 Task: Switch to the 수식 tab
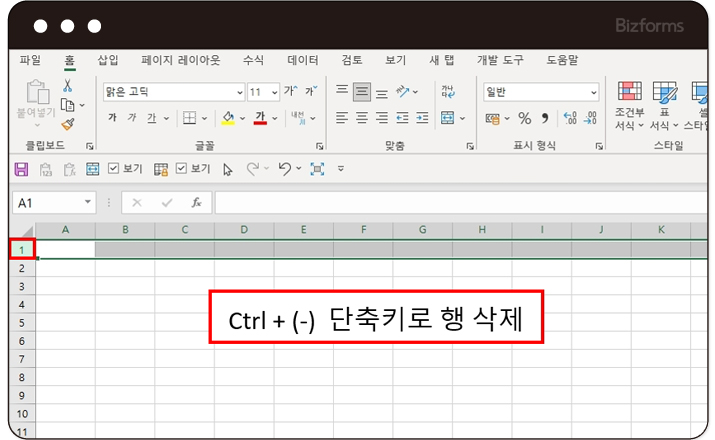[254, 60]
